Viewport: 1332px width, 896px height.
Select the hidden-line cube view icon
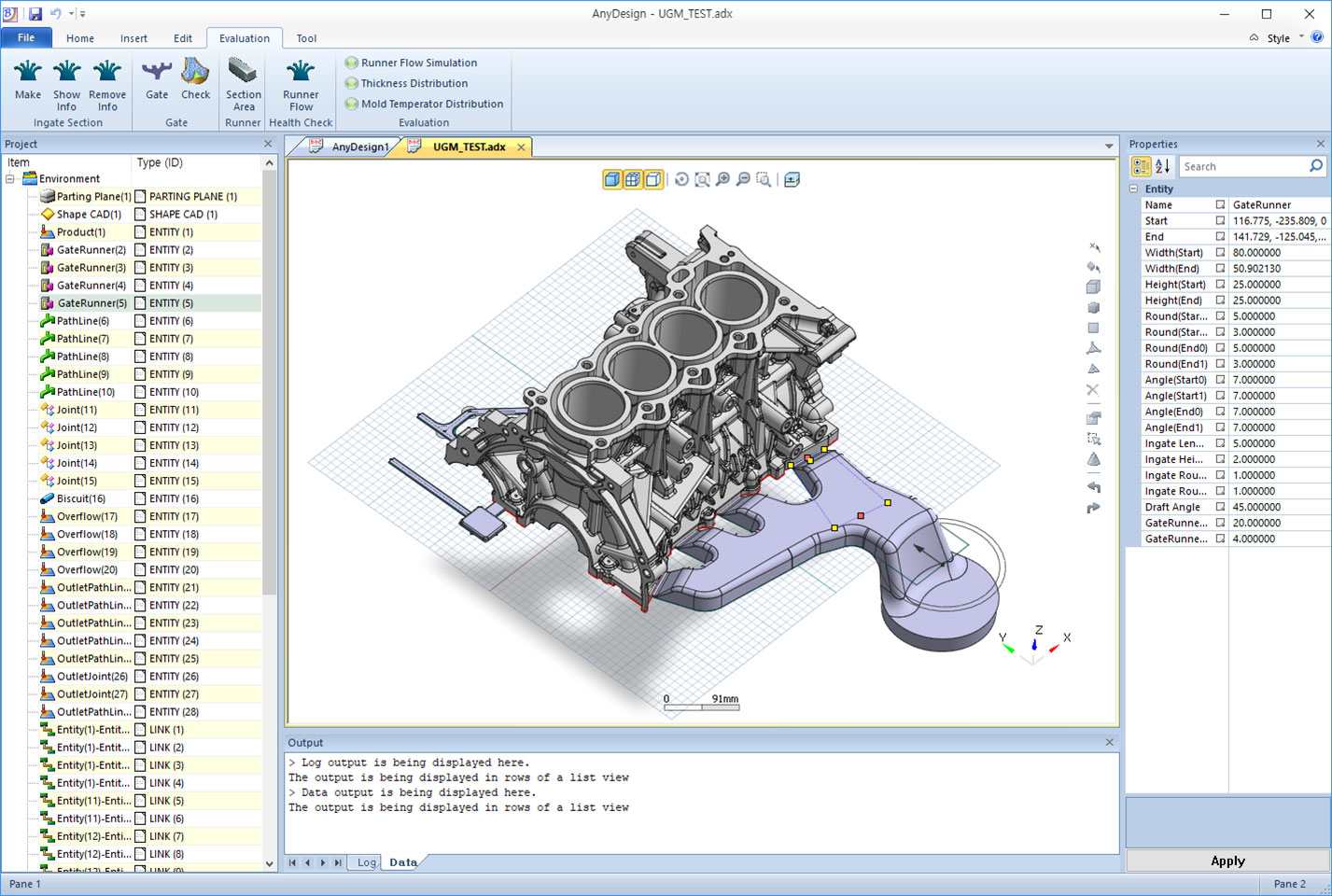[653, 179]
